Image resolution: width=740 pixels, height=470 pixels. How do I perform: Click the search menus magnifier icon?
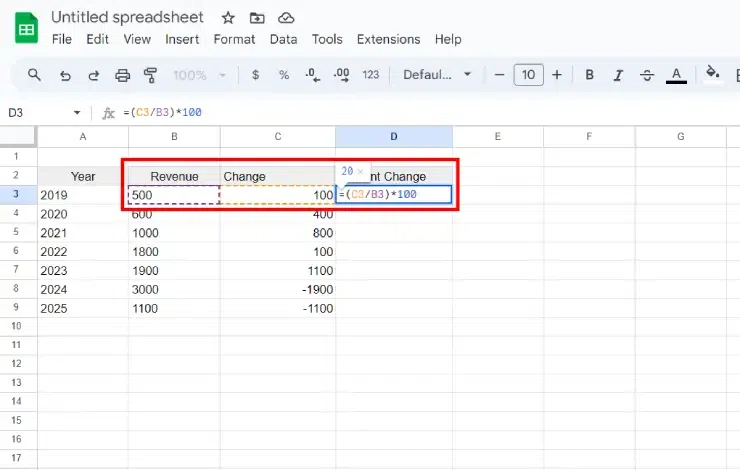coord(34,75)
